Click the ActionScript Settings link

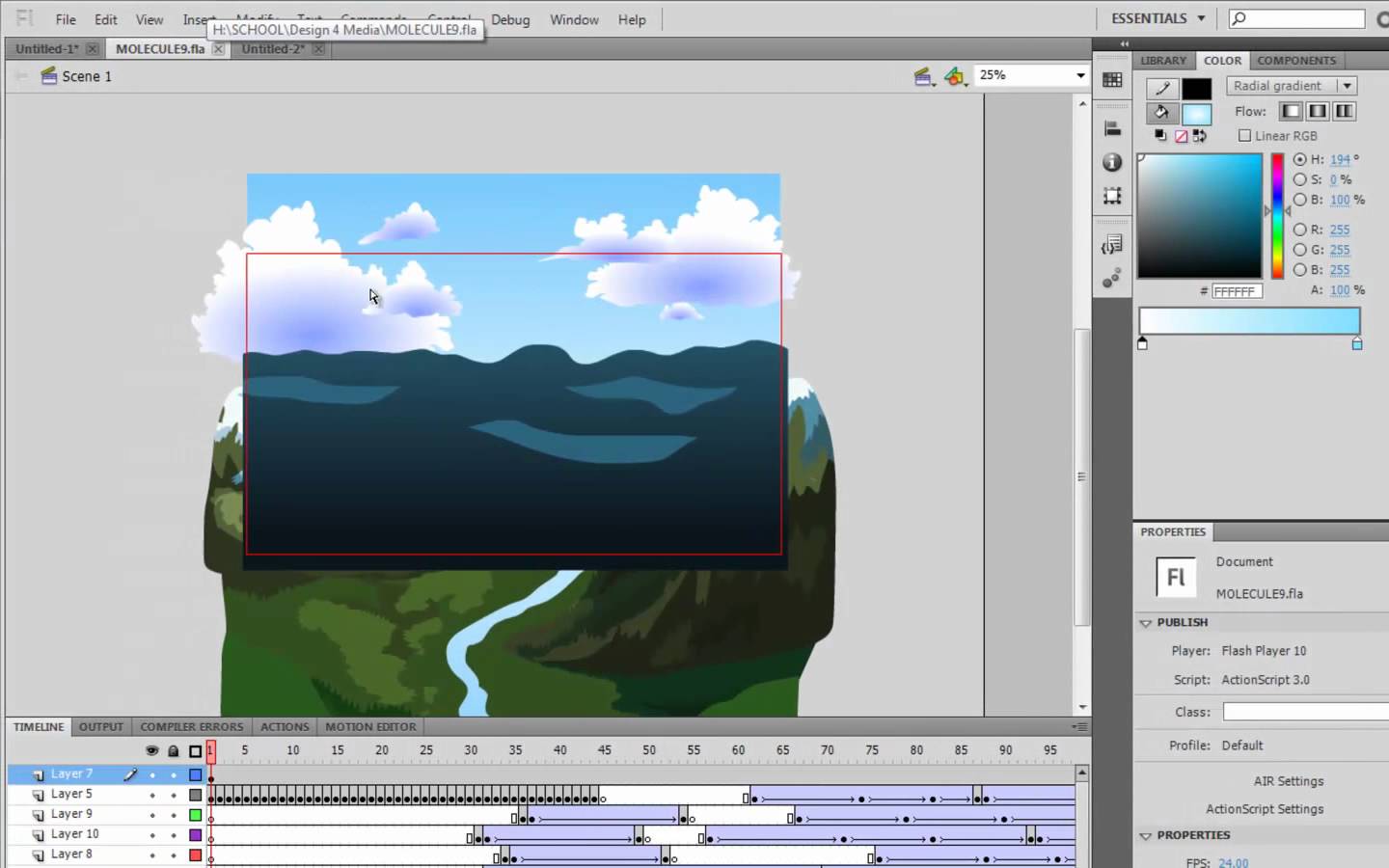[x=1264, y=809]
